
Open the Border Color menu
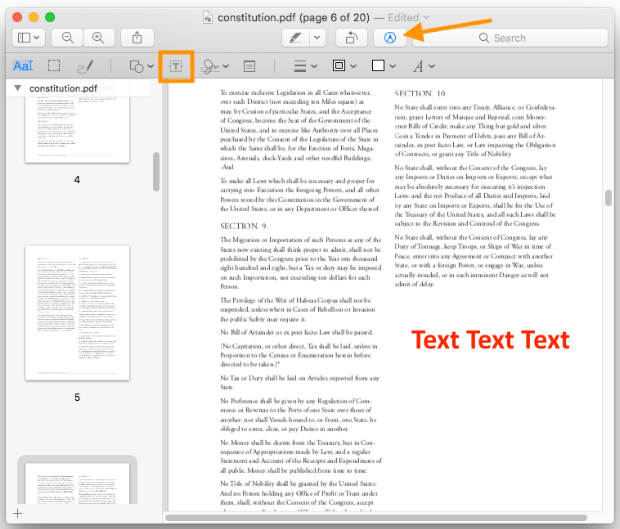coord(344,66)
